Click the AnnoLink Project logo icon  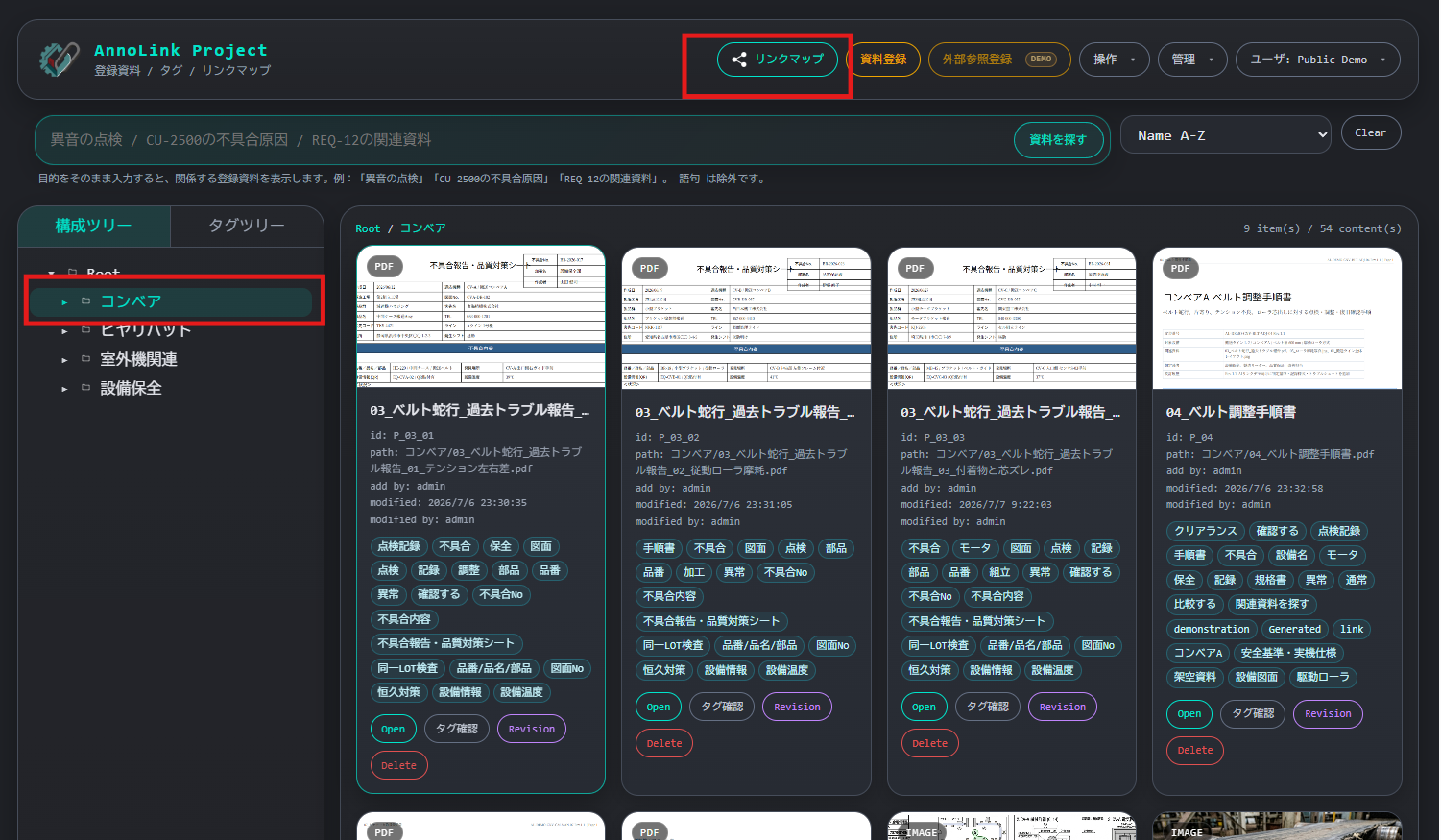[60, 60]
